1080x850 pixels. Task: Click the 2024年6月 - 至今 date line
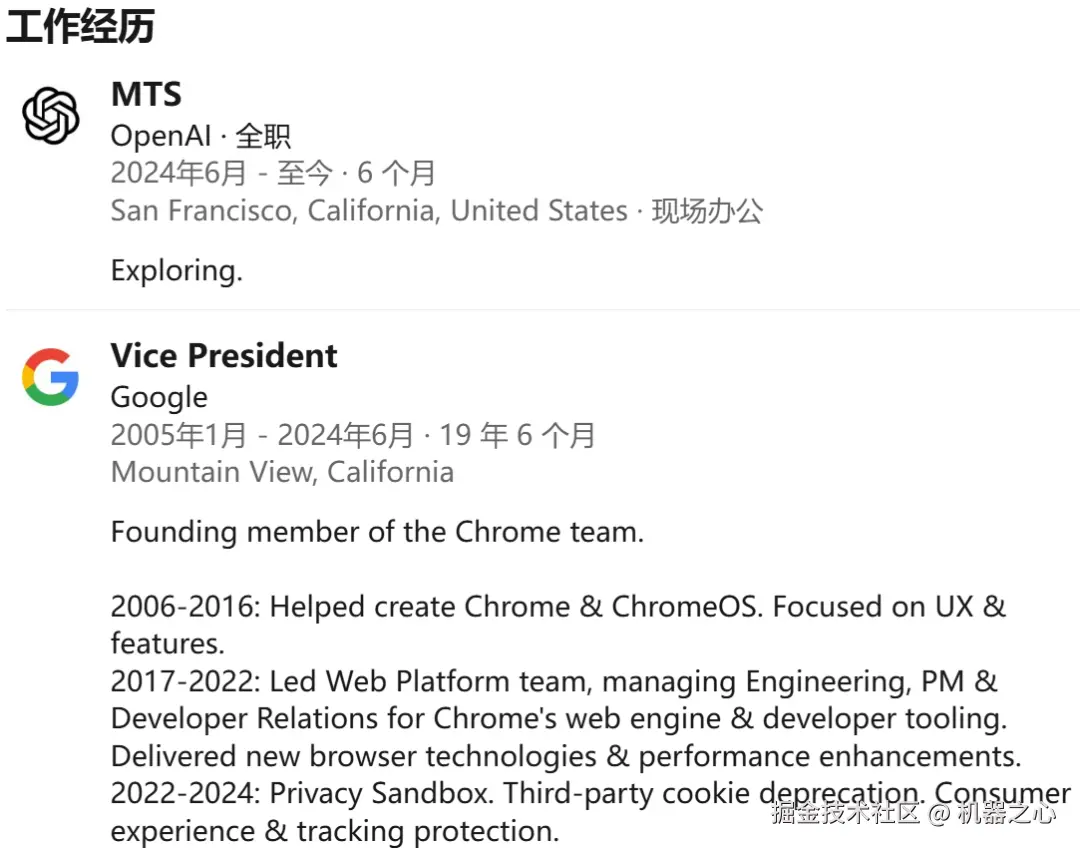[x=272, y=173]
